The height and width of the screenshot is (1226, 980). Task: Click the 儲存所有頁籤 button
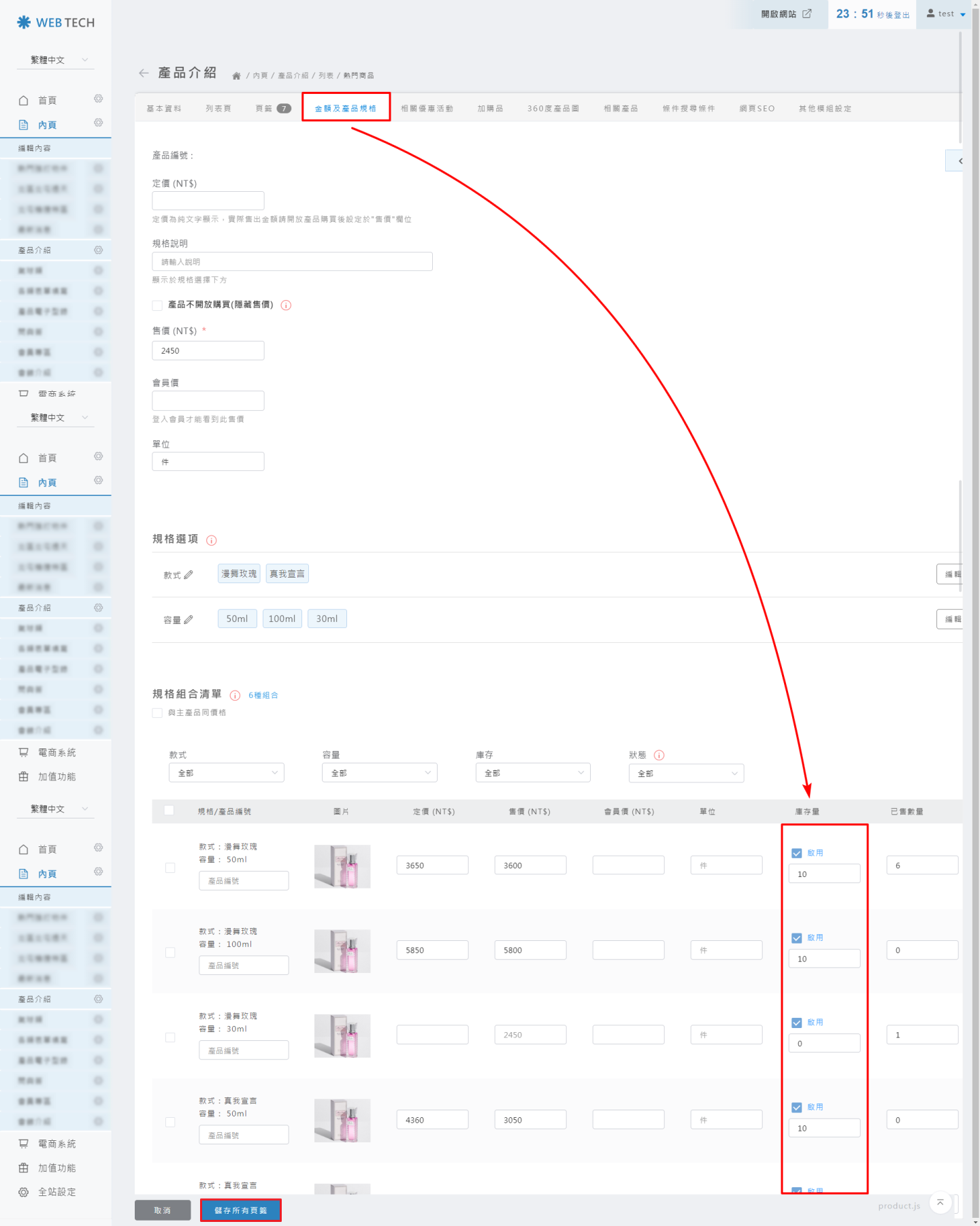[x=241, y=1210]
